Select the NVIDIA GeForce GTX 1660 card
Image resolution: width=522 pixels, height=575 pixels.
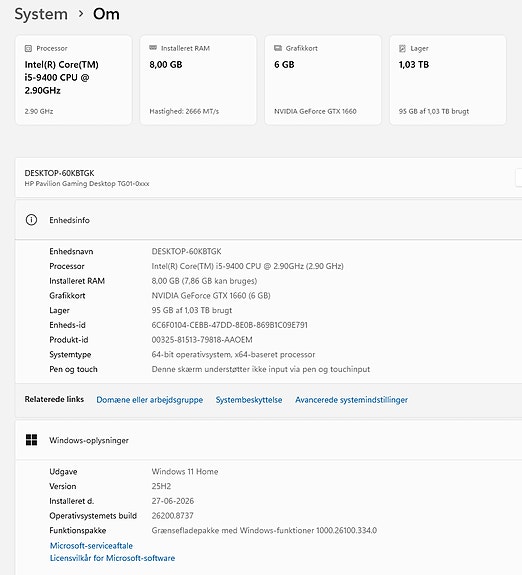pyautogui.click(x=323, y=80)
